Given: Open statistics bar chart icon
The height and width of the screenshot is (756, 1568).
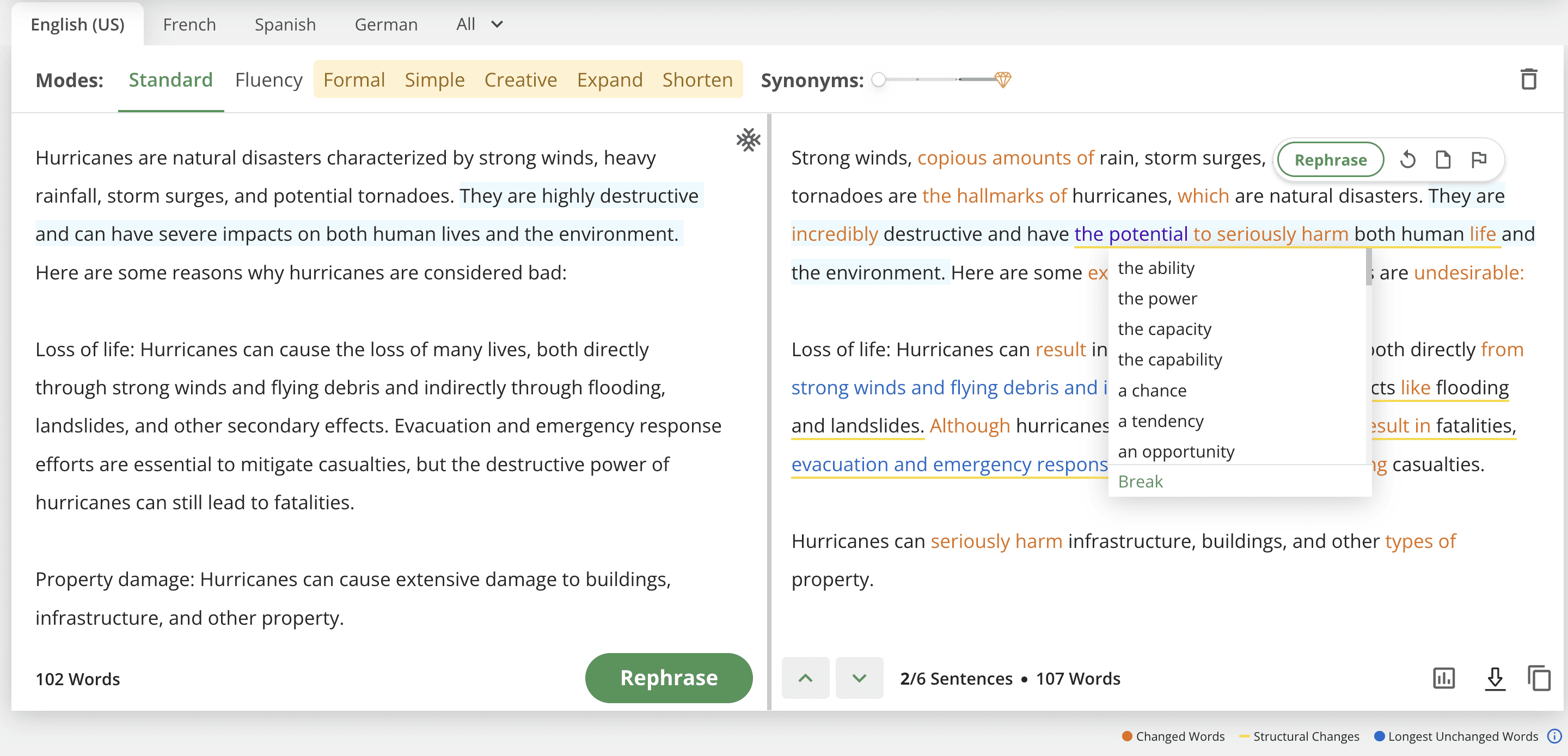Looking at the screenshot, I should pyautogui.click(x=1444, y=678).
